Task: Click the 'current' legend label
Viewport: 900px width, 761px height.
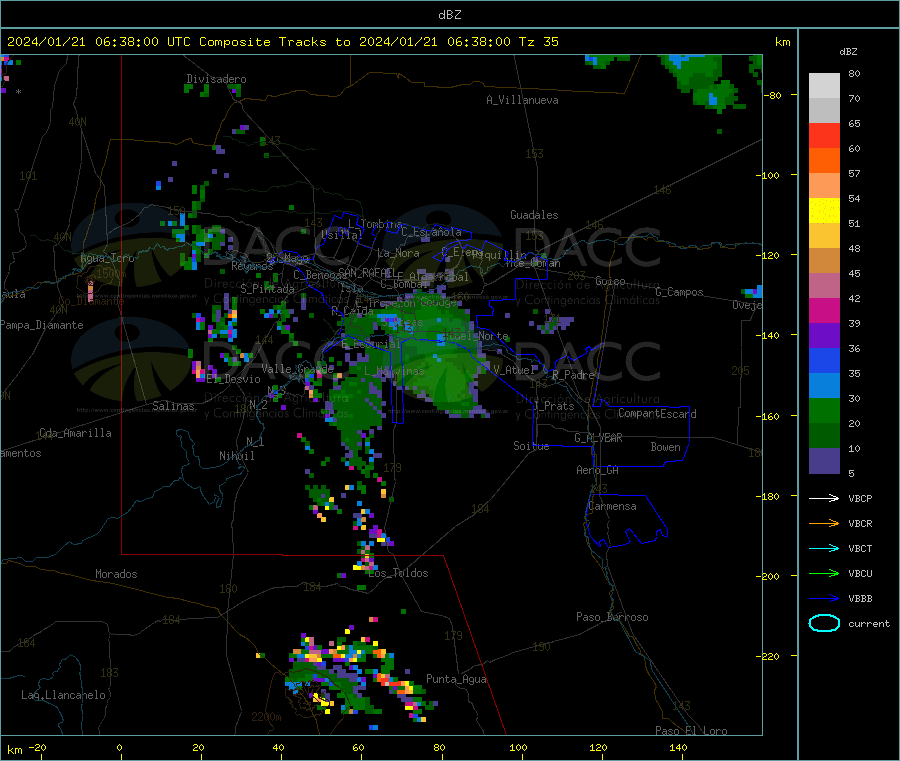Action: 869,623
